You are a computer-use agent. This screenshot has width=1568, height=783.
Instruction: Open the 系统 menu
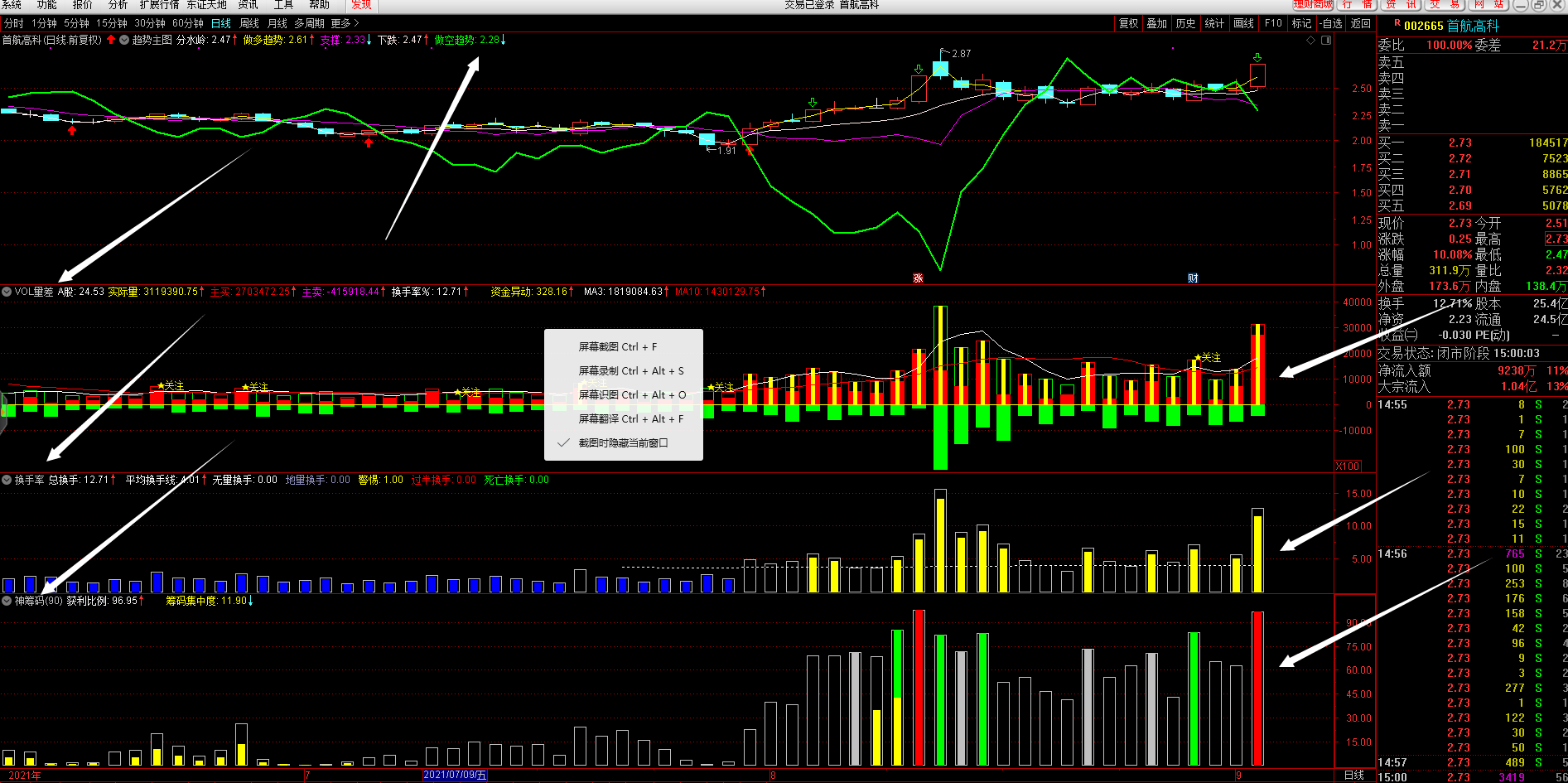[12, 5]
